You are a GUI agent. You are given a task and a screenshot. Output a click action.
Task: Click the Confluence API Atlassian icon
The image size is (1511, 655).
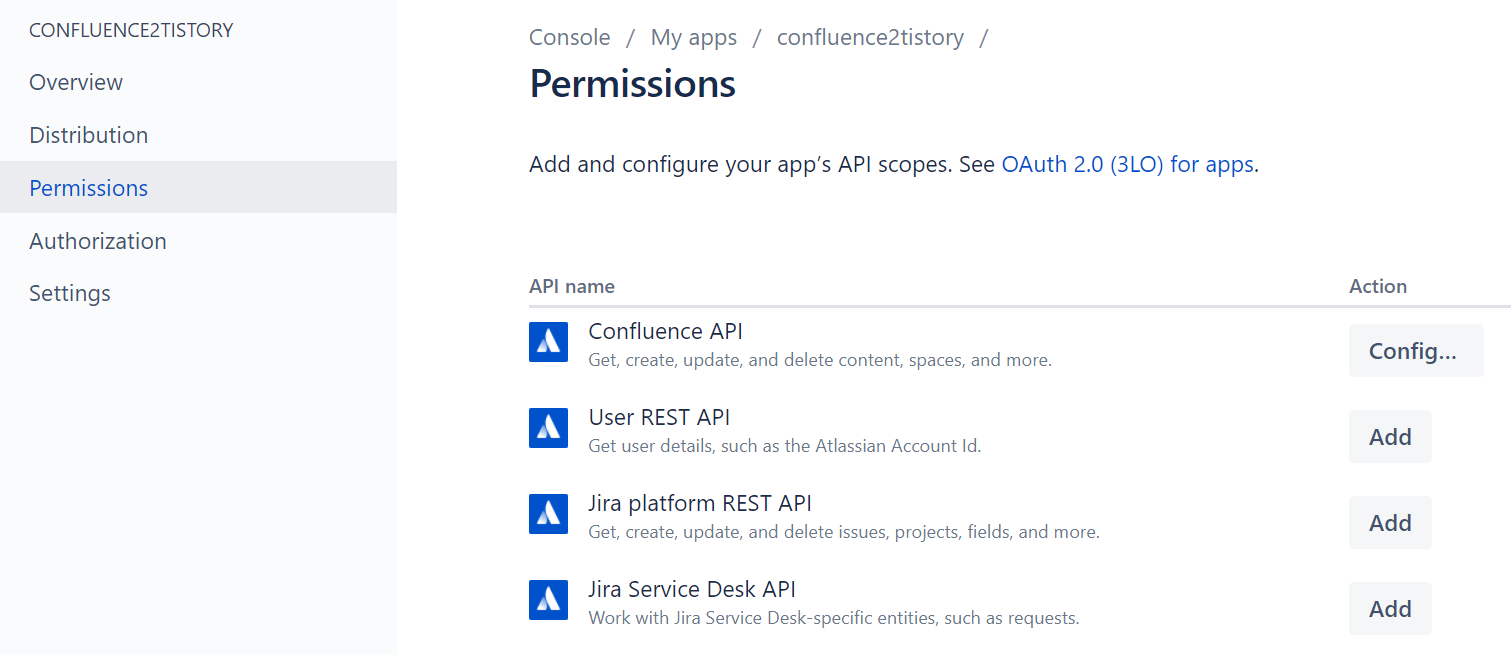[x=548, y=342]
